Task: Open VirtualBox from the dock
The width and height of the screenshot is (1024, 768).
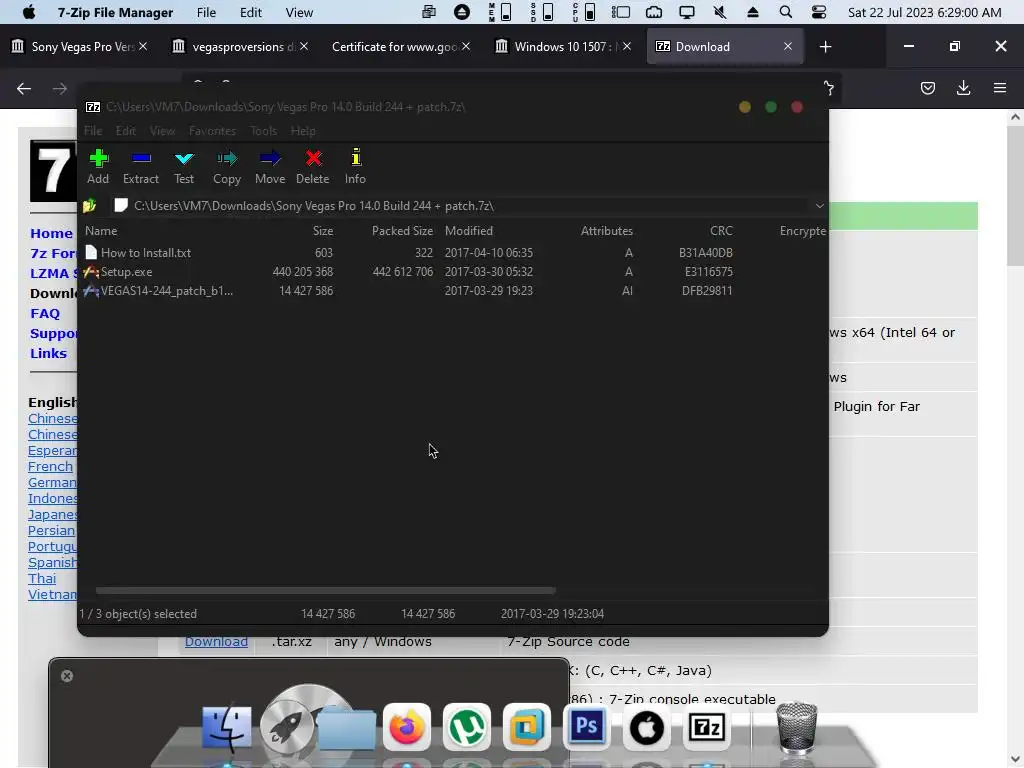Action: click(x=526, y=727)
